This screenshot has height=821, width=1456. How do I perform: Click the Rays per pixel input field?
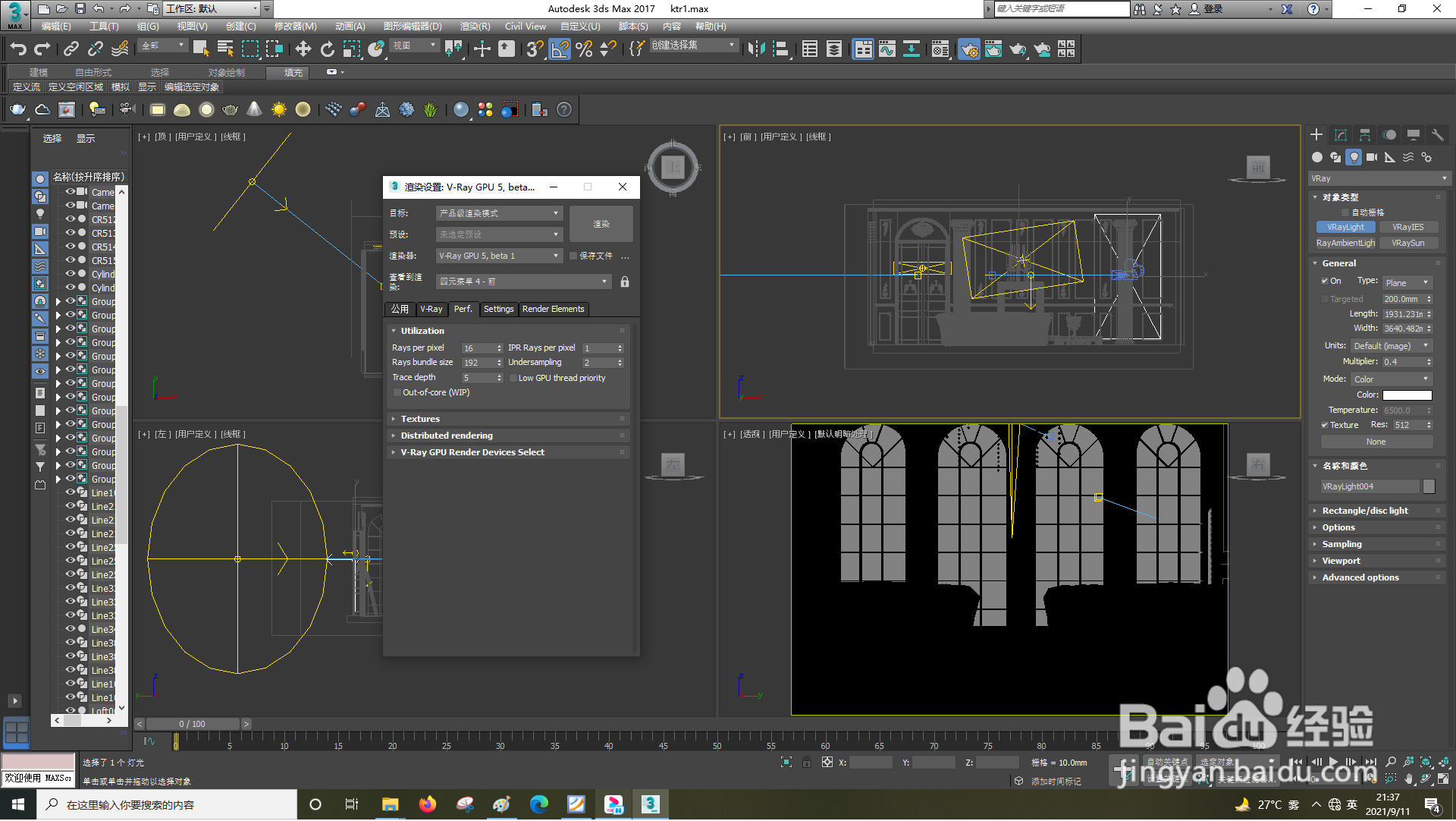(478, 348)
